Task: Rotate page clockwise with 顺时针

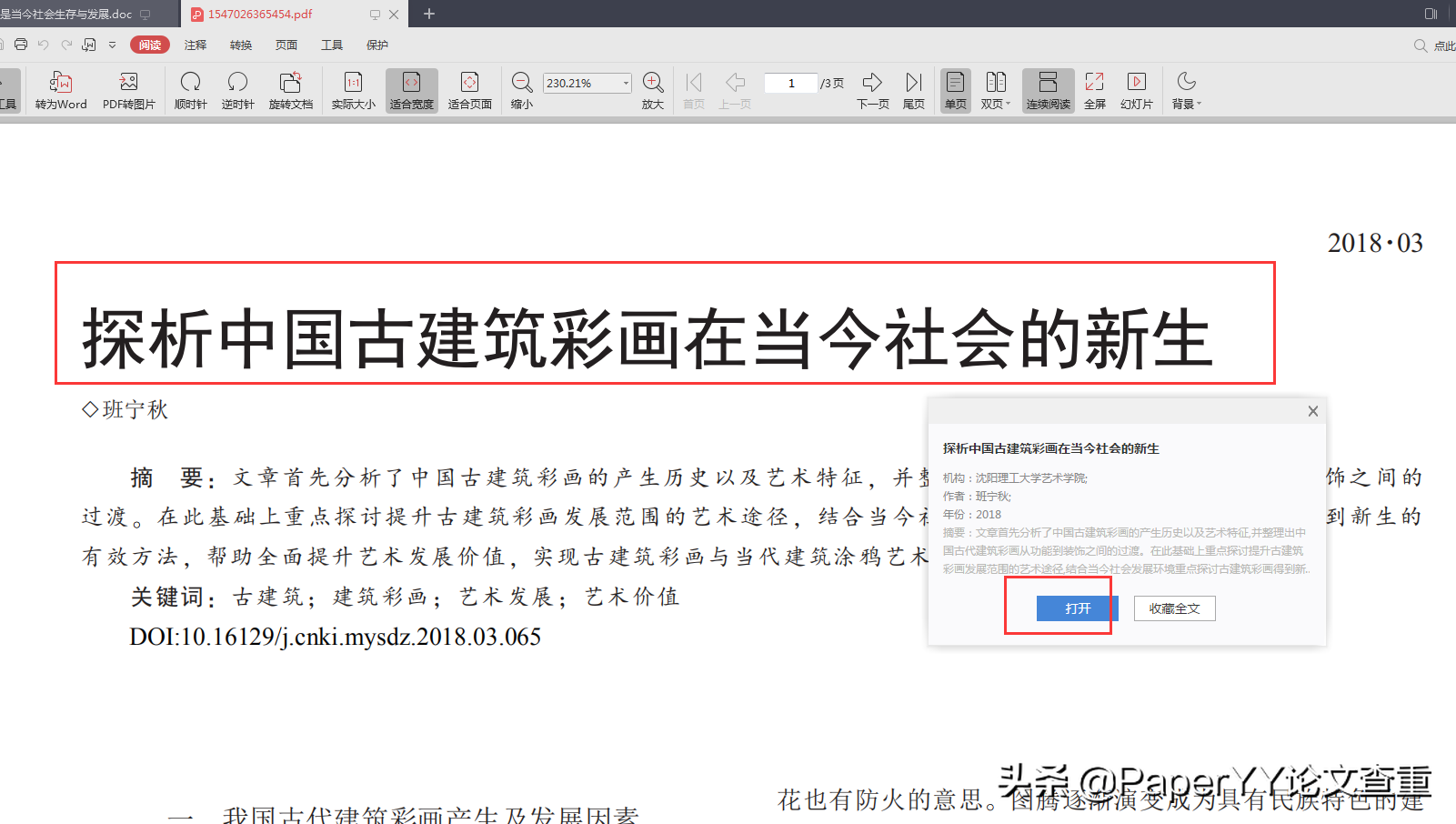Action: [x=191, y=91]
